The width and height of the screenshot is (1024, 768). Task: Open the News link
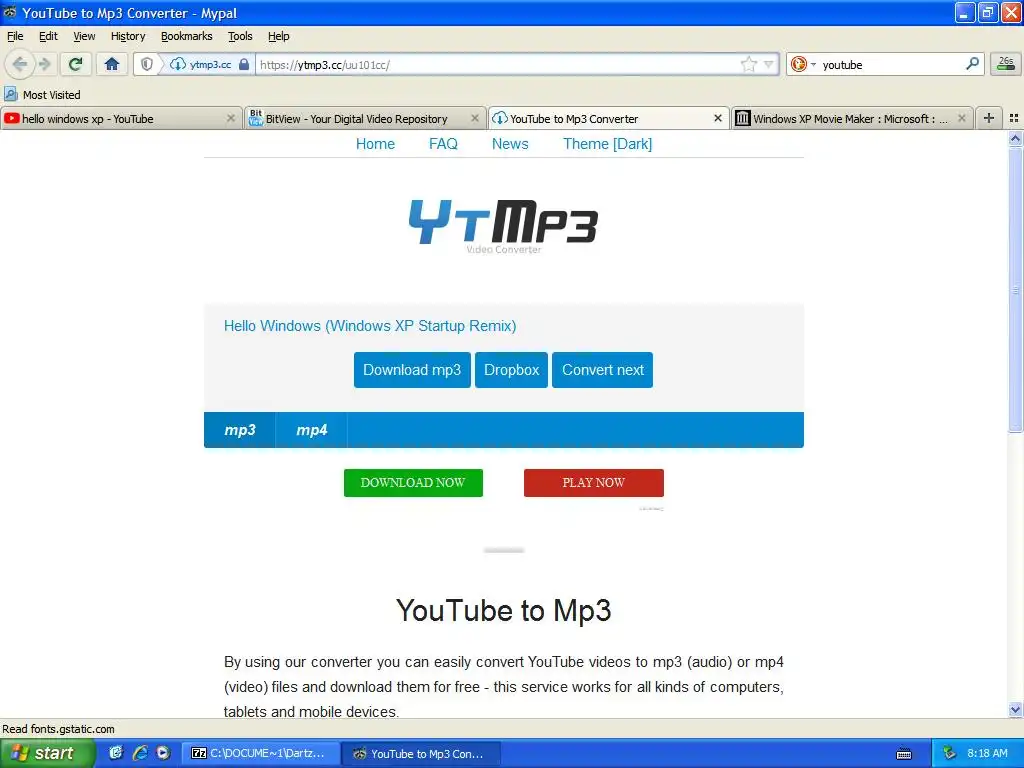point(510,144)
